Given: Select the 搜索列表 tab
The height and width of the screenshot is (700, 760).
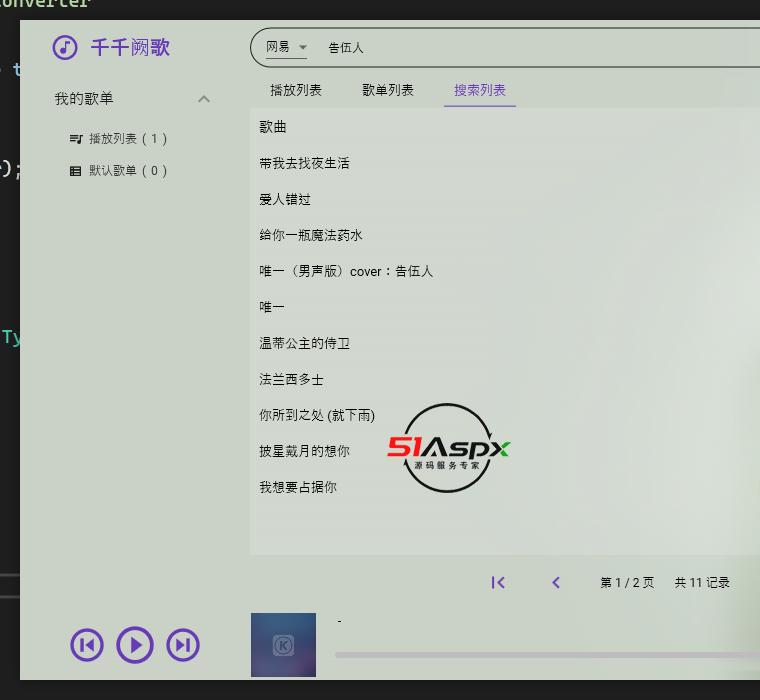Looking at the screenshot, I should coord(480,90).
